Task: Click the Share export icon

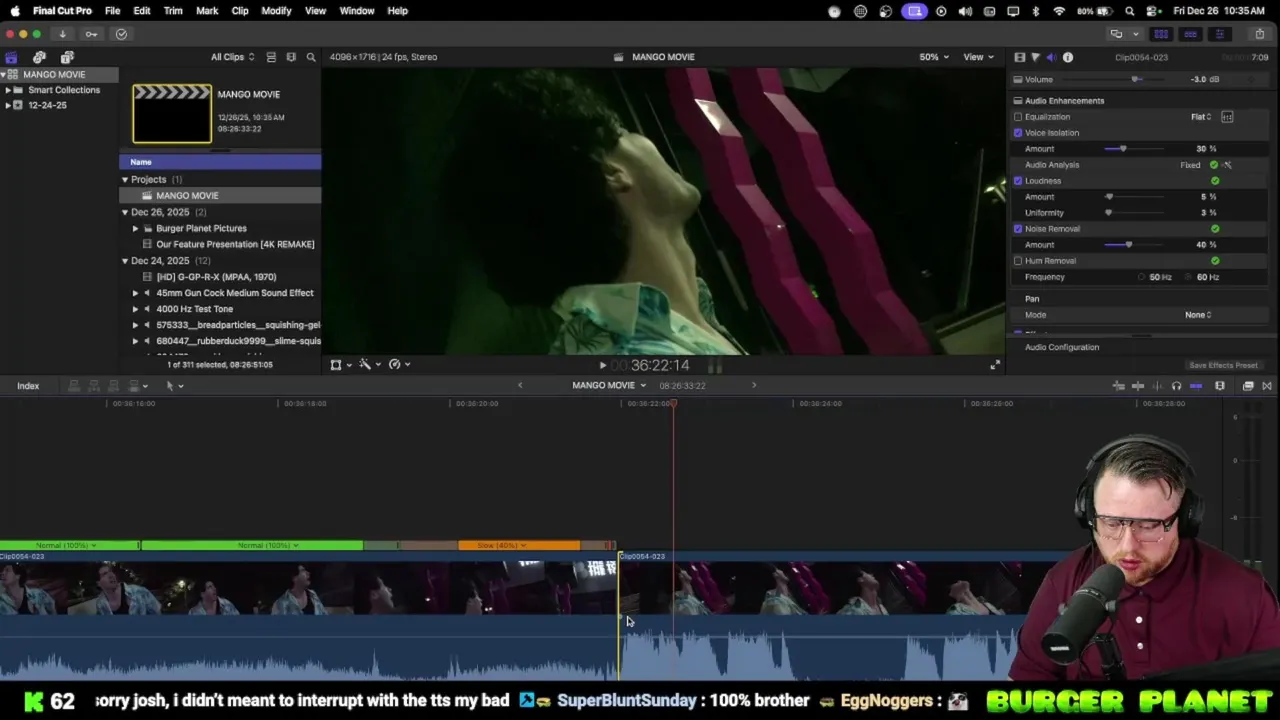Action: point(1259,34)
